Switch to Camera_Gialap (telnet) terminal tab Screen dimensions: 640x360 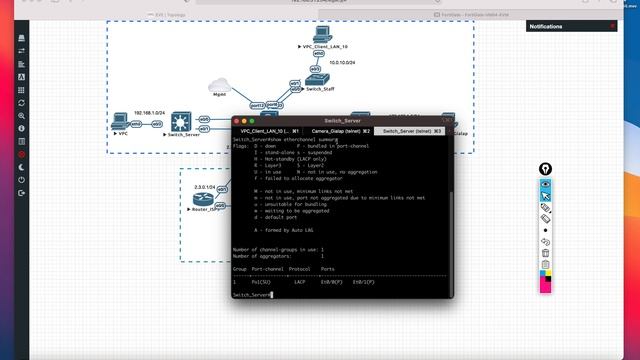340,131
